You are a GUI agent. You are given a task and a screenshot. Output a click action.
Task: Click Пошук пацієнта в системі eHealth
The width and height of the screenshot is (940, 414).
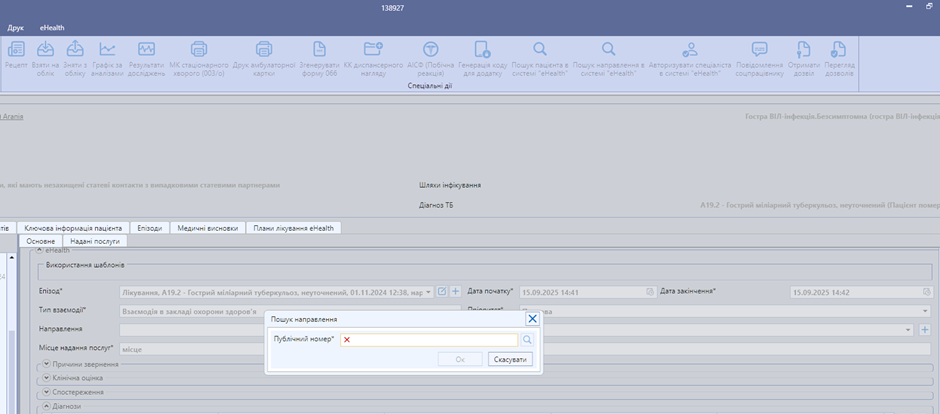click(x=539, y=50)
